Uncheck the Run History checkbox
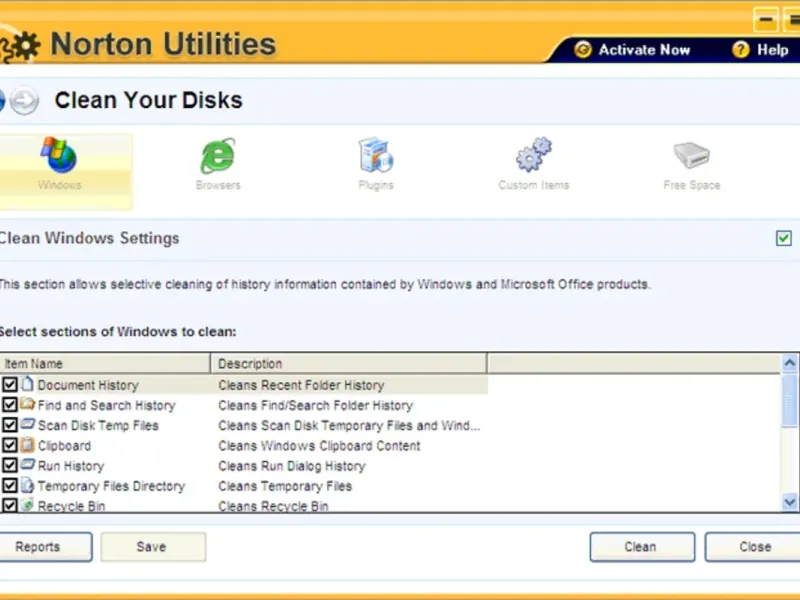The width and height of the screenshot is (800, 600). tap(10, 465)
